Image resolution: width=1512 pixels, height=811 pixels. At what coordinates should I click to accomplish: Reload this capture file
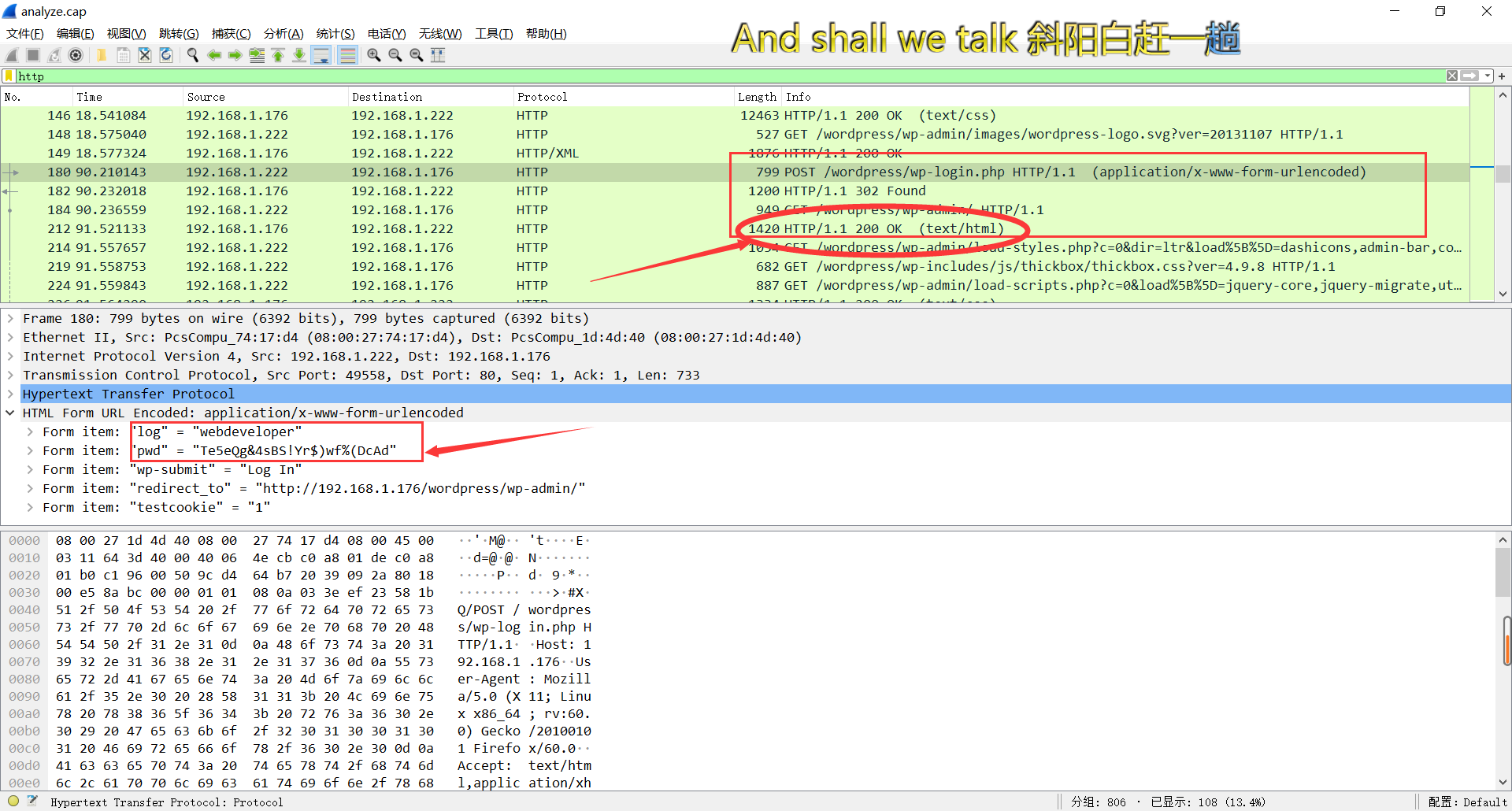pos(166,55)
